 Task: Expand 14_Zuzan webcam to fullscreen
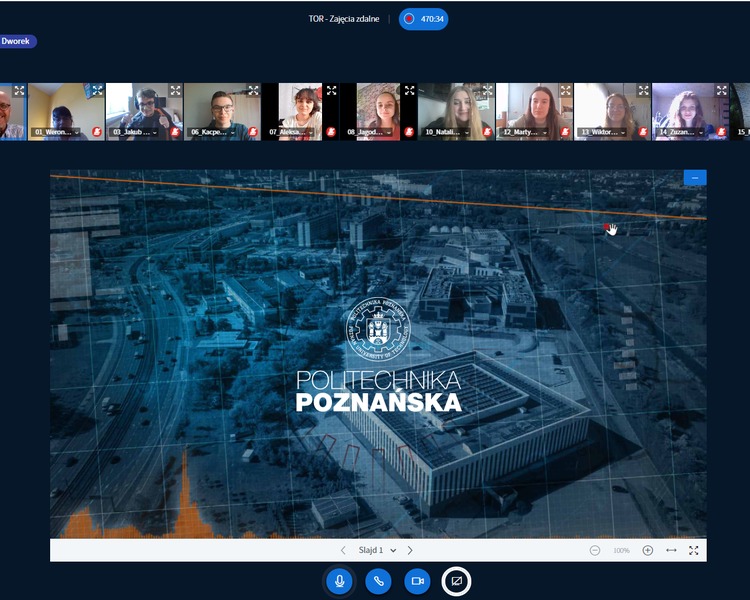pos(721,90)
